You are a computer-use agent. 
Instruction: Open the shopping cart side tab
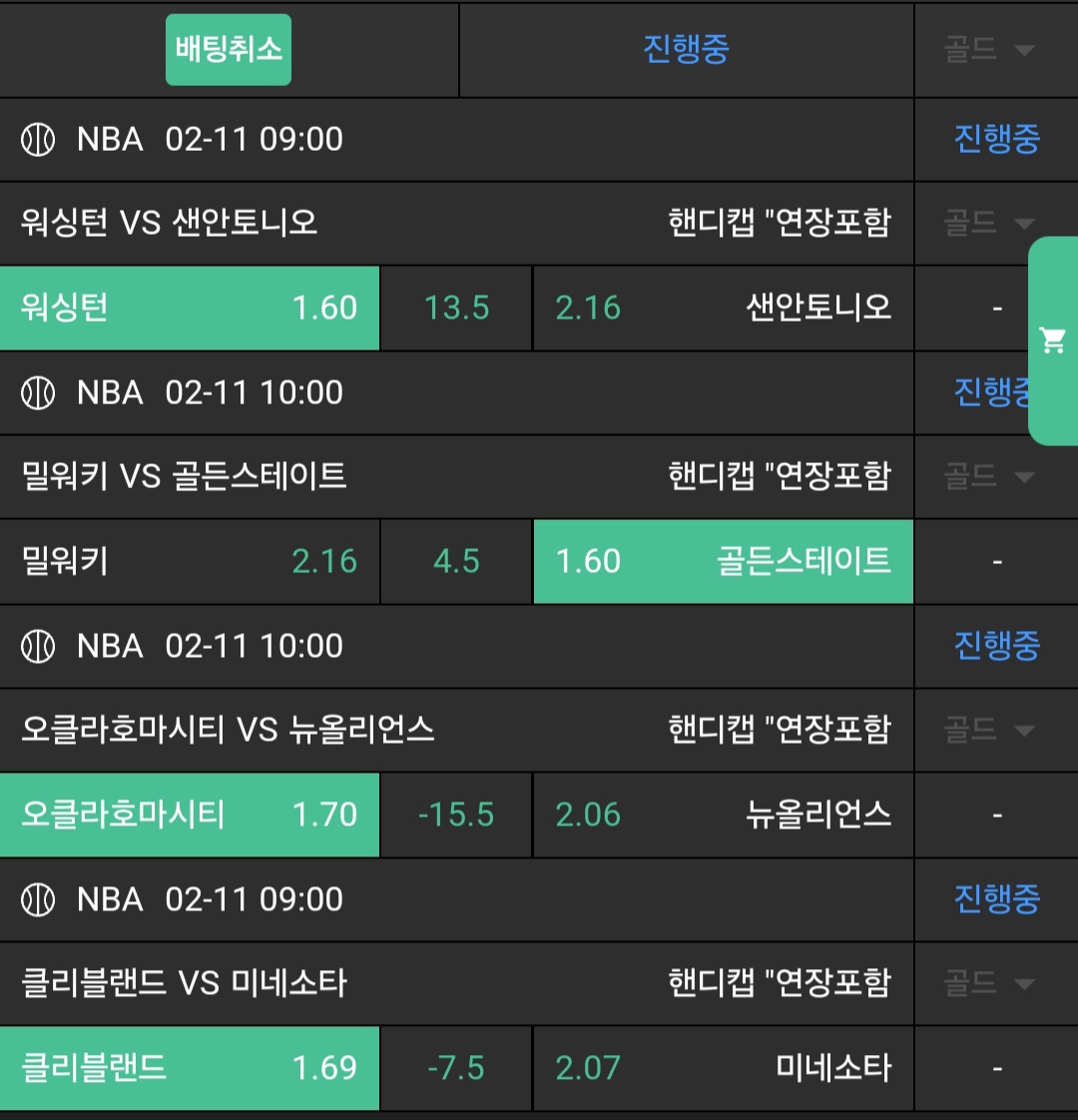tap(1053, 340)
